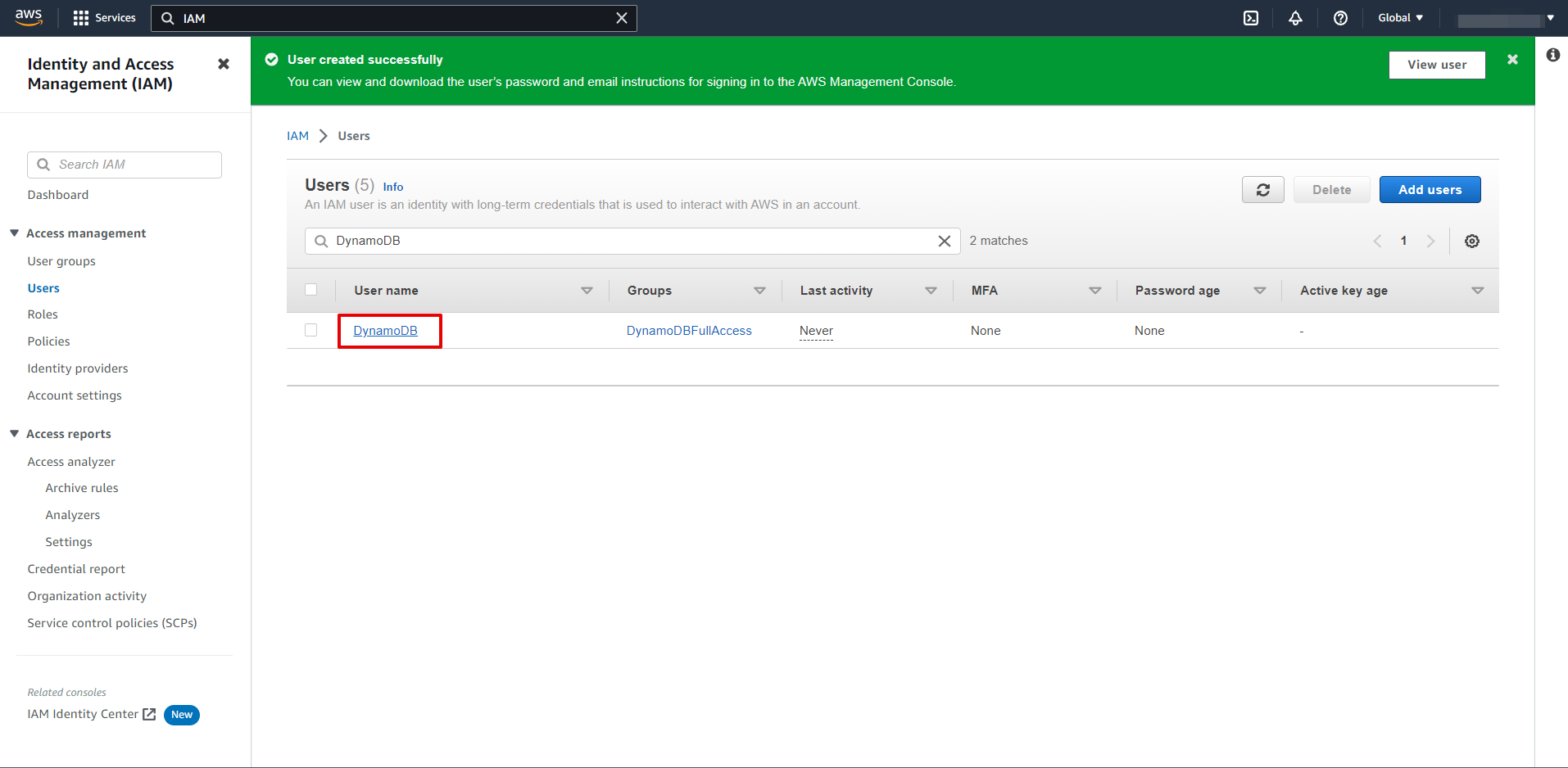Clear the top IAM search text
Viewport: 1568px width, 768px height.
(x=622, y=18)
